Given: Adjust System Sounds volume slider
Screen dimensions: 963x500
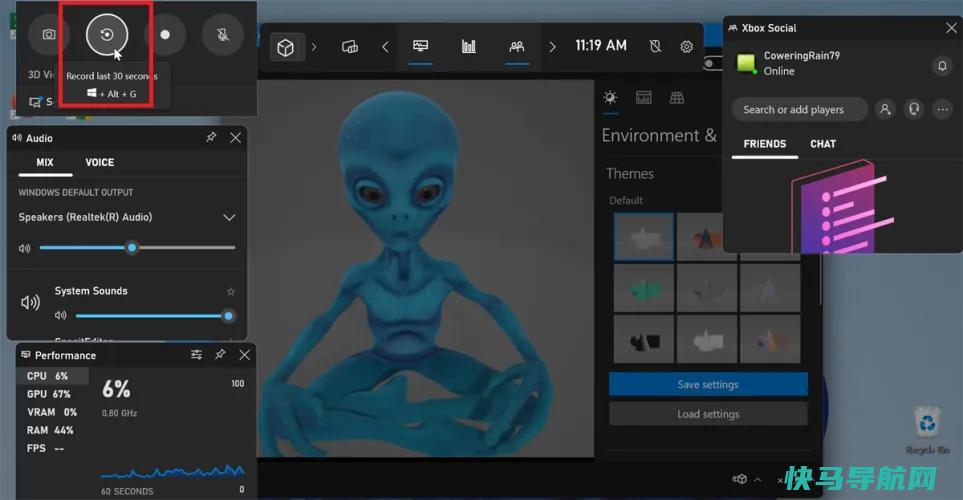Looking at the screenshot, I should 153,316.
